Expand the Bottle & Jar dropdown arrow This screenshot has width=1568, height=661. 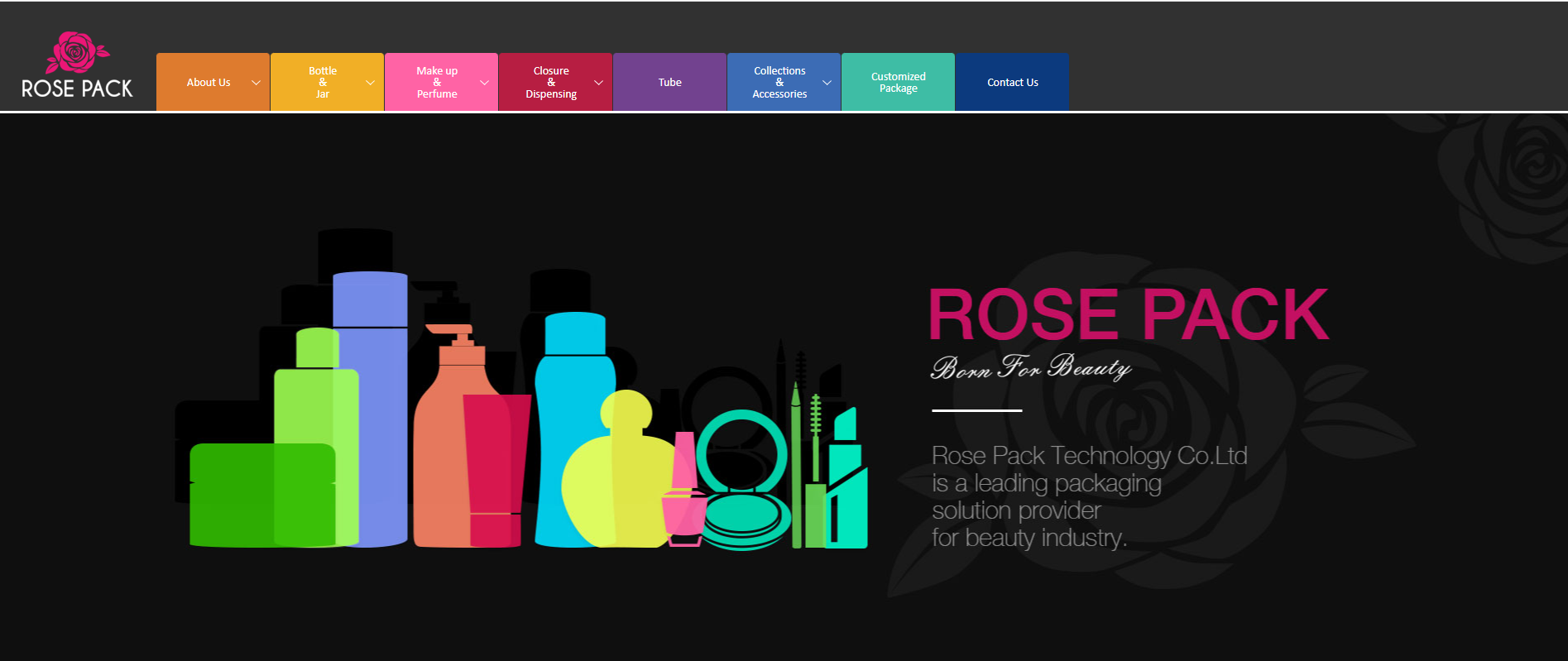pos(370,83)
